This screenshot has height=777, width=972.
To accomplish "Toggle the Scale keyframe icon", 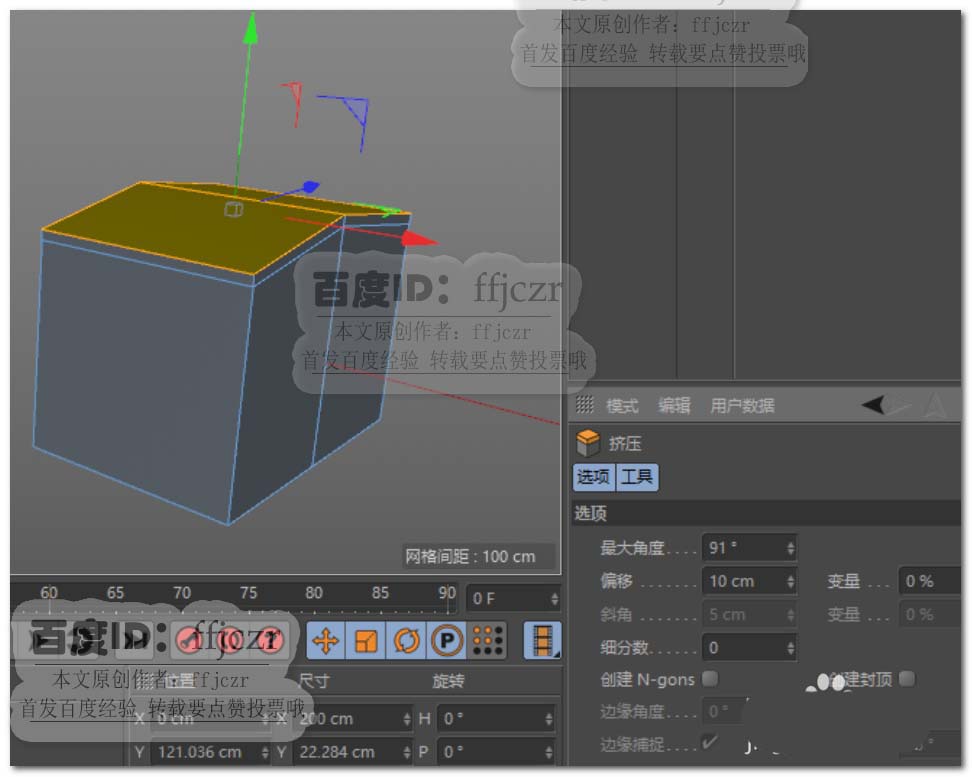I will [x=366, y=641].
